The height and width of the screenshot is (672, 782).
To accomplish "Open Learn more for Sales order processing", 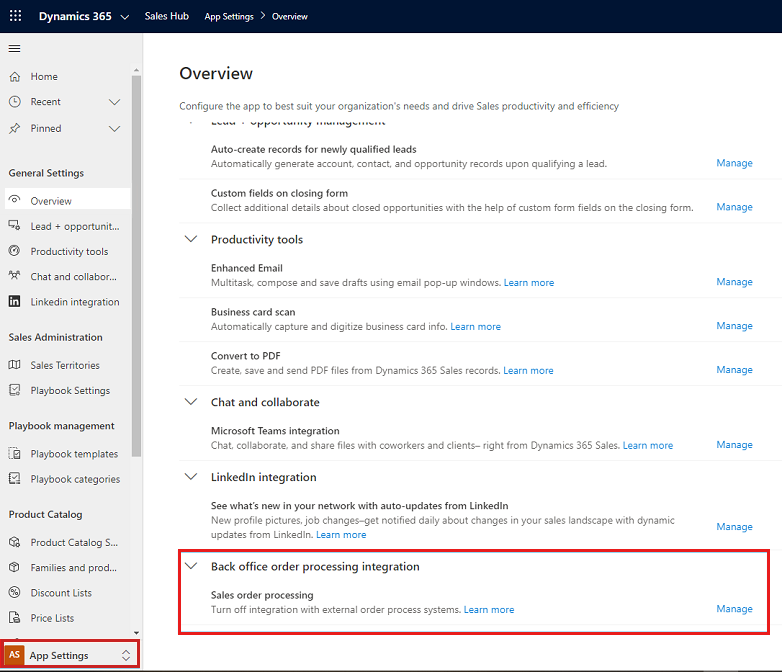I will tap(489, 609).
